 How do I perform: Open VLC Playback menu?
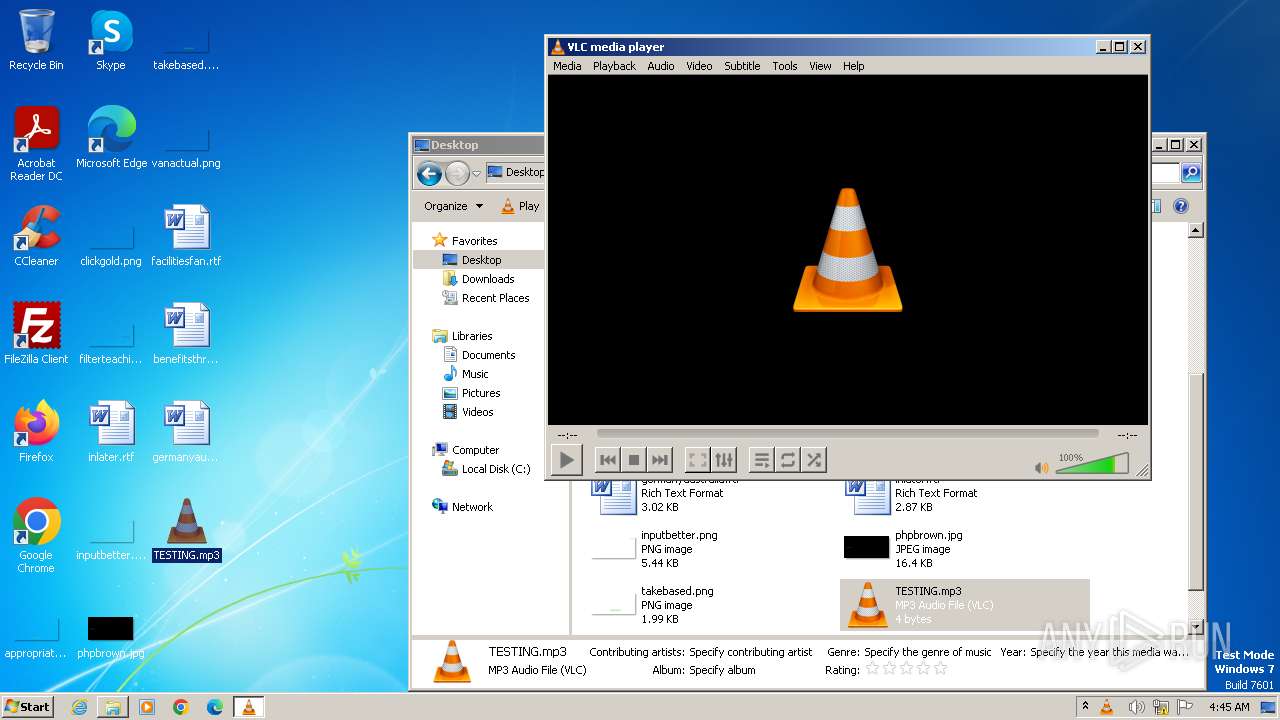(614, 66)
